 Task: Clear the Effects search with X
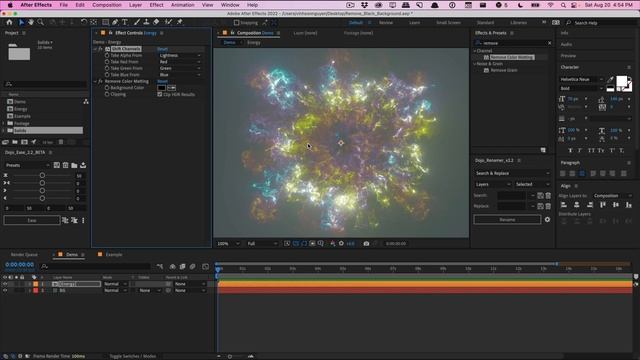click(549, 43)
